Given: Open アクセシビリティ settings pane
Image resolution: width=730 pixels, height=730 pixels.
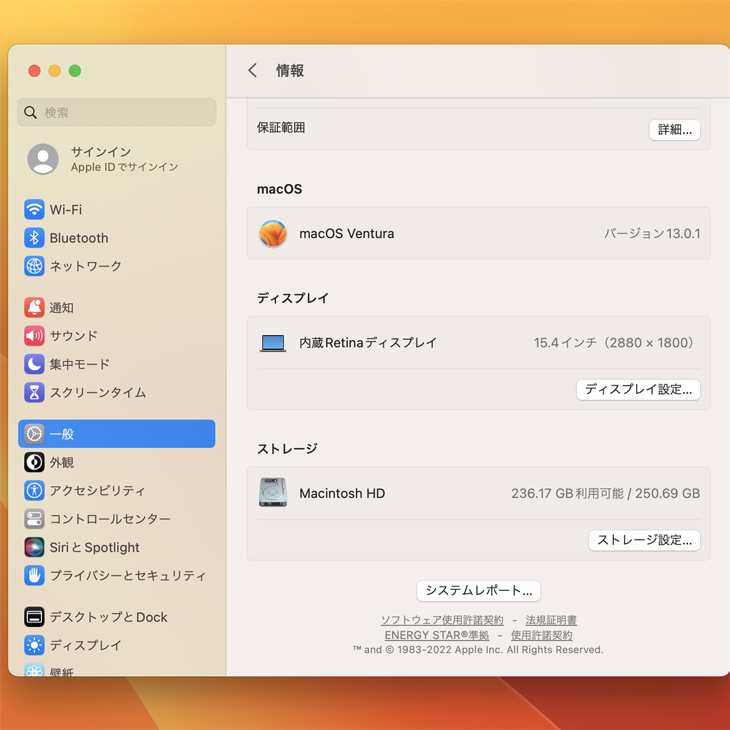Looking at the screenshot, I should (116, 490).
